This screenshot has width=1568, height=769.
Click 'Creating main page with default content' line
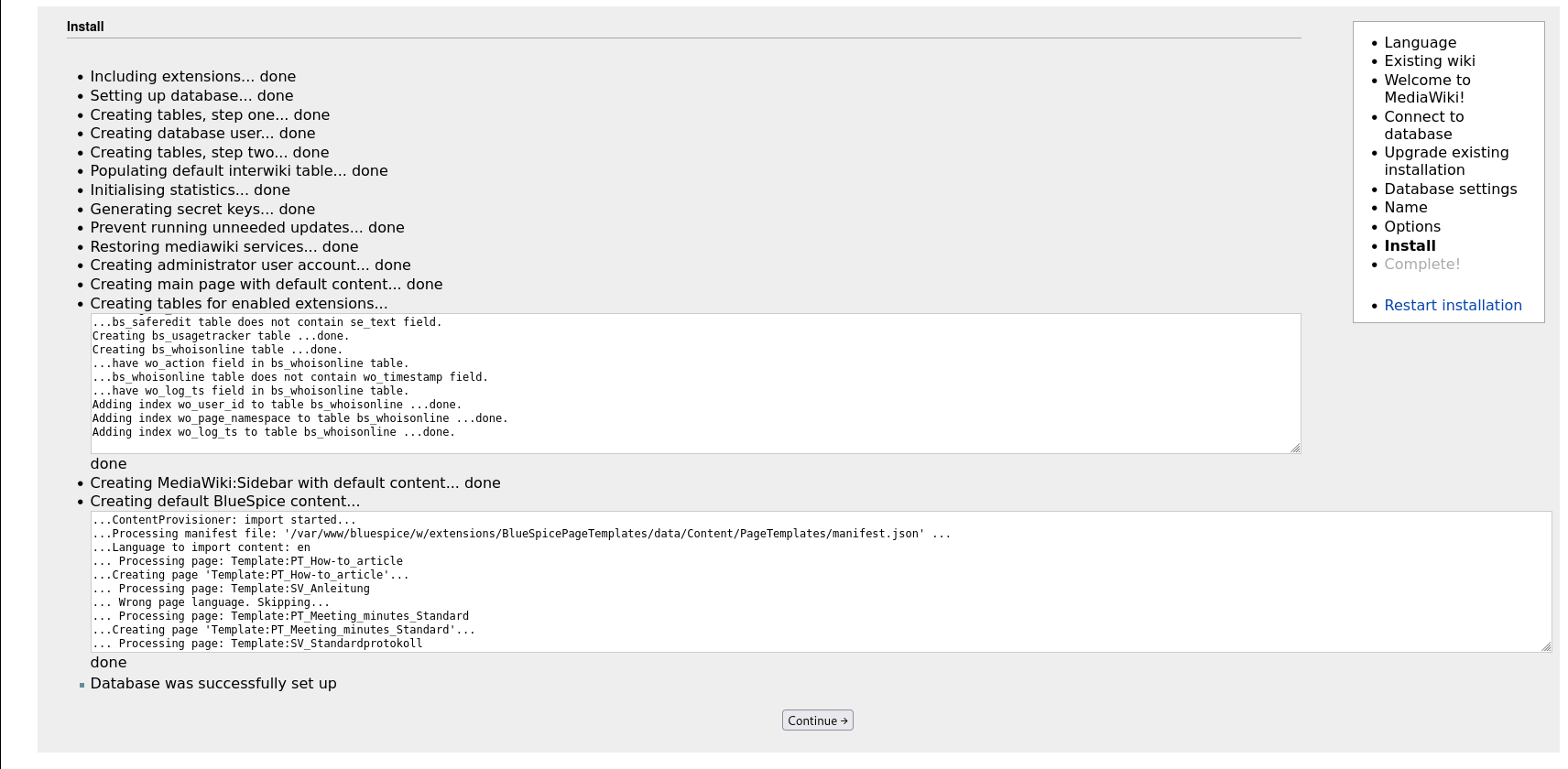pos(267,285)
